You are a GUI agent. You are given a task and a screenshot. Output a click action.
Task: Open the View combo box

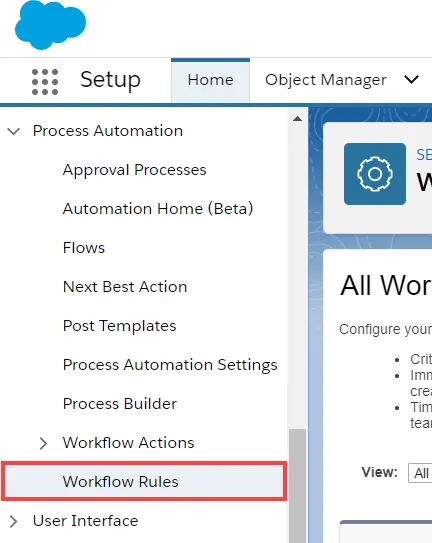420,473
